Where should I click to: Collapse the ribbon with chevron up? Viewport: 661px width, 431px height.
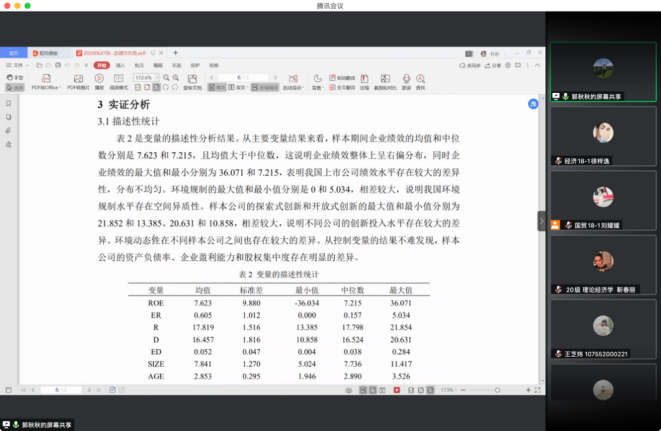click(x=537, y=65)
